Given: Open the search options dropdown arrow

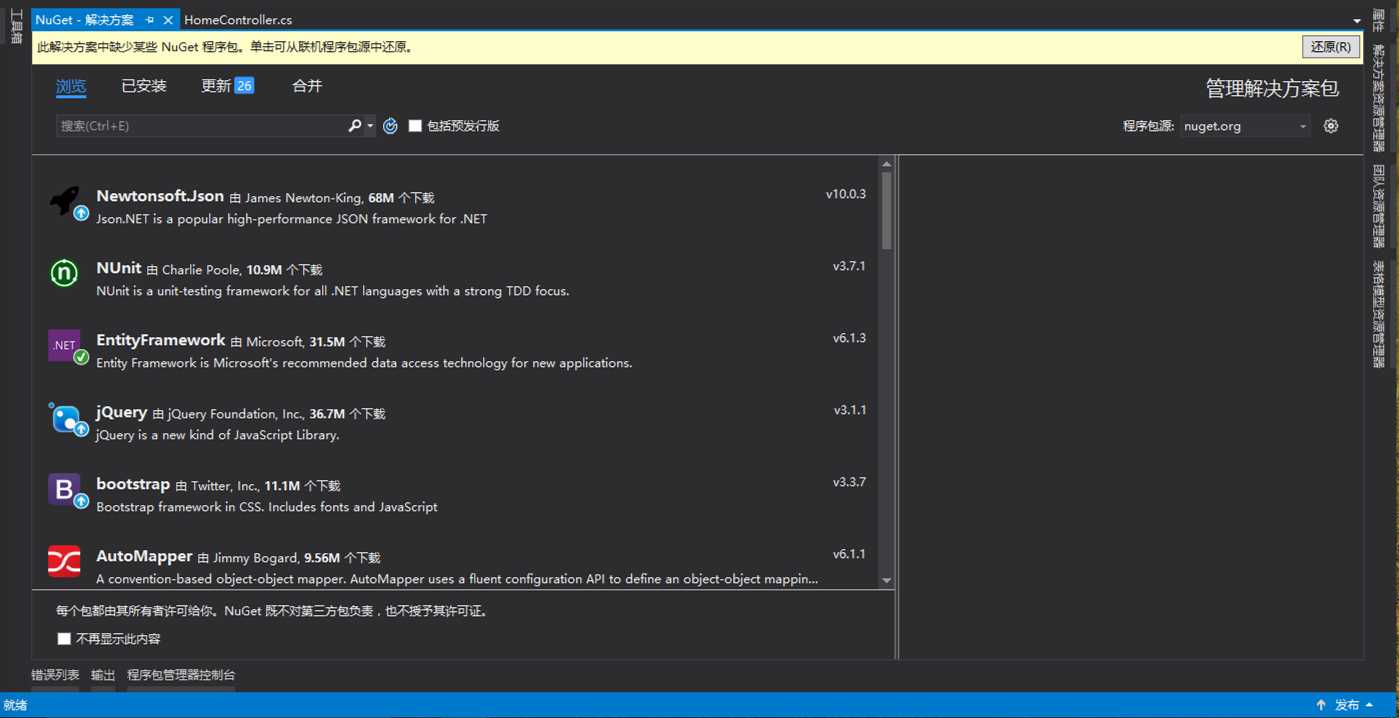Looking at the screenshot, I should 370,126.
